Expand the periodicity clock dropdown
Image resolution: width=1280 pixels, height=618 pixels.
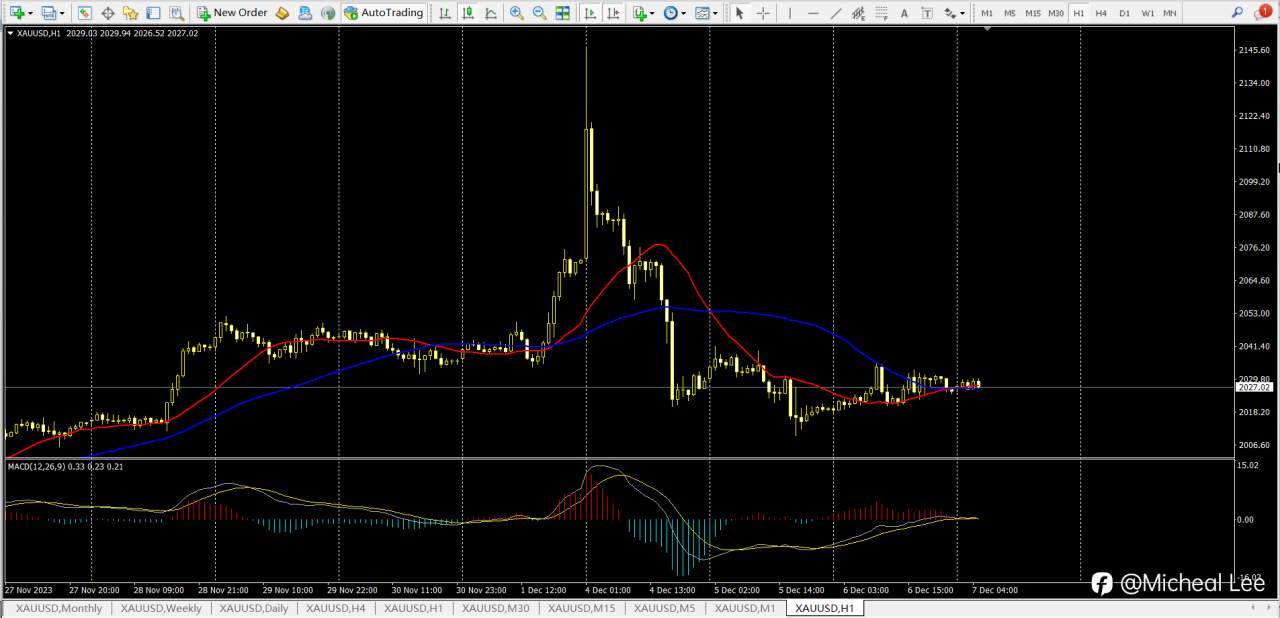(x=682, y=13)
